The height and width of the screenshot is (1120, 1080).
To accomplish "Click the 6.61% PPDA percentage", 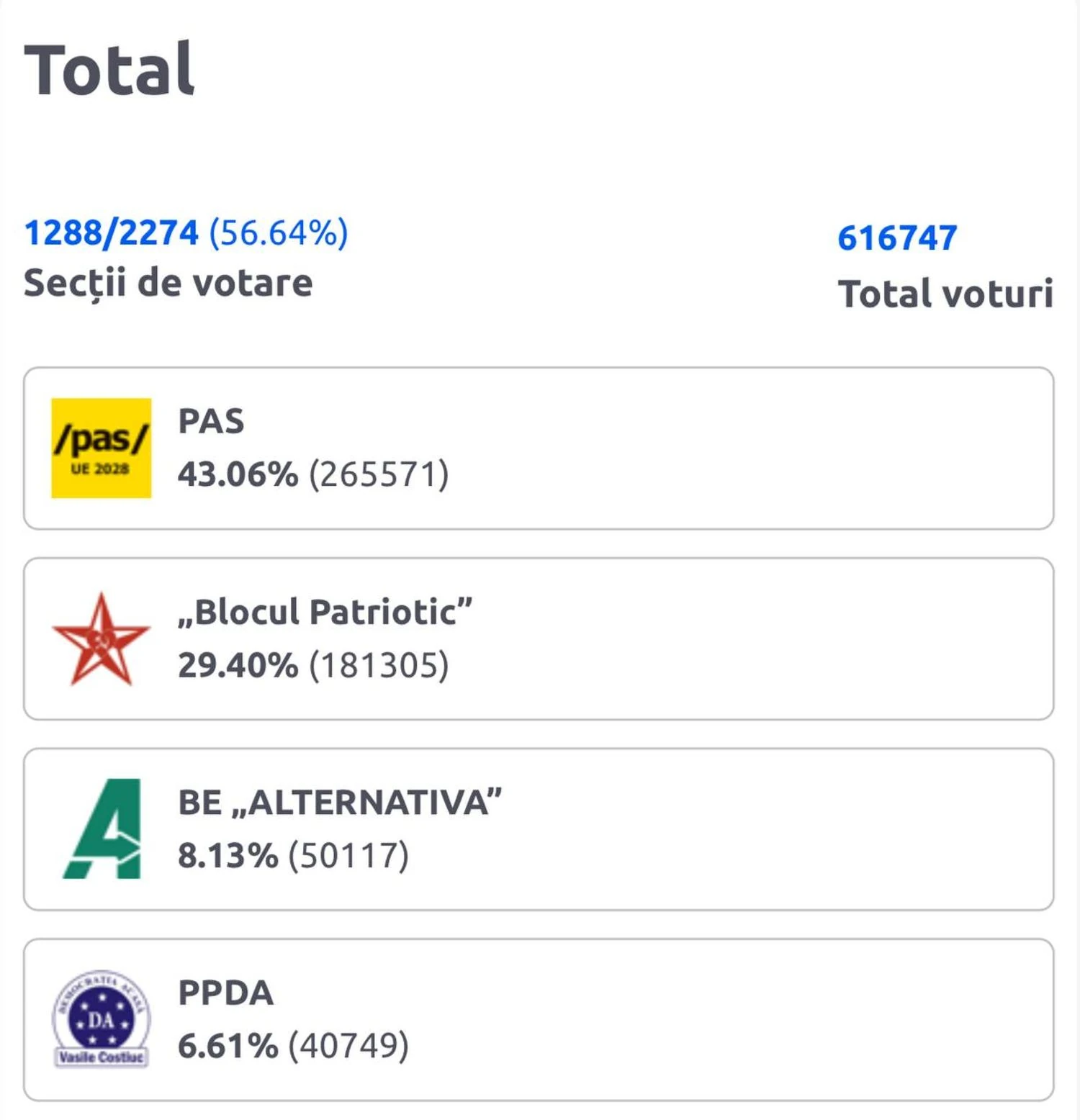I will [x=228, y=1046].
